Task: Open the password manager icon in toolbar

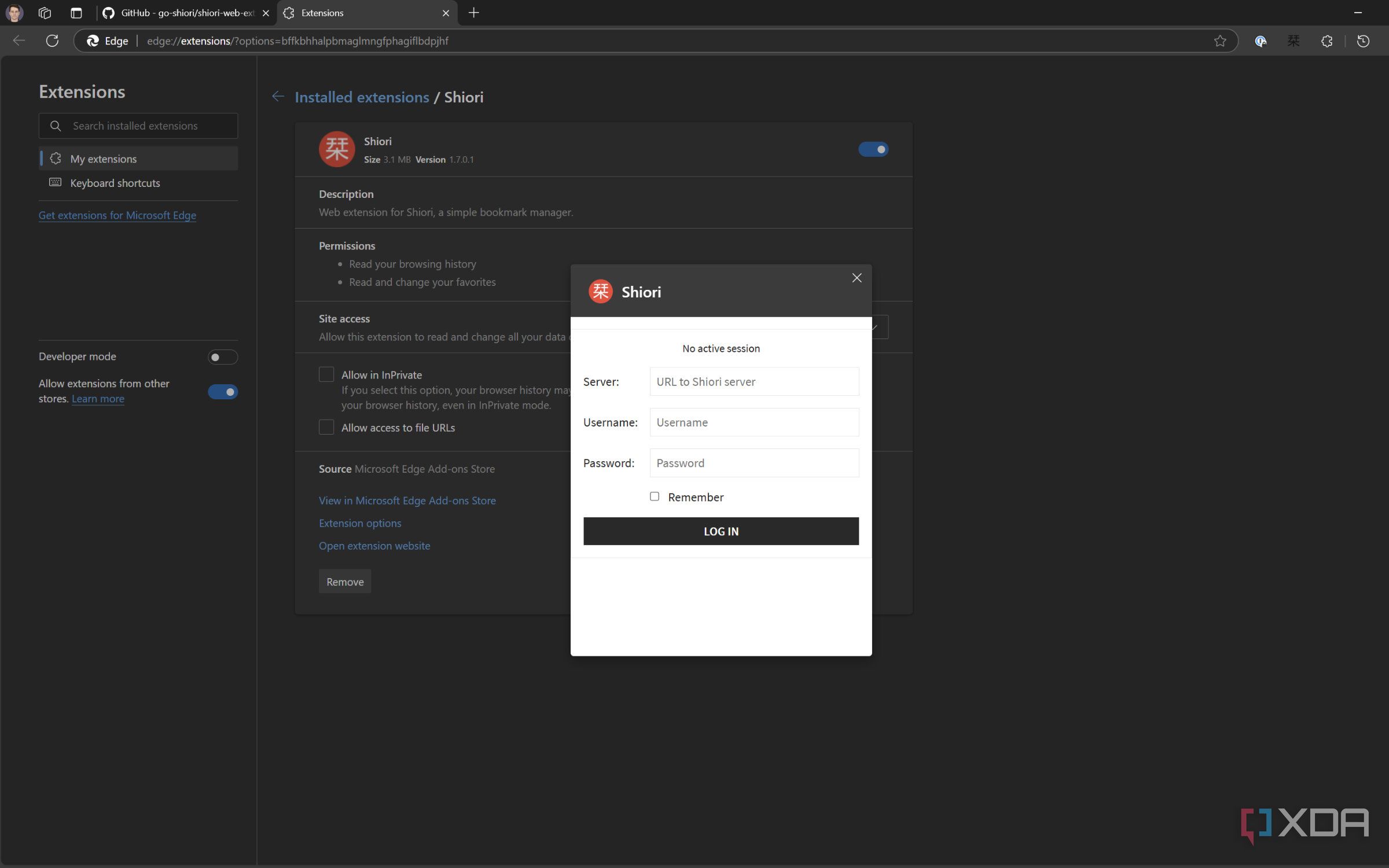Action: click(1260, 41)
